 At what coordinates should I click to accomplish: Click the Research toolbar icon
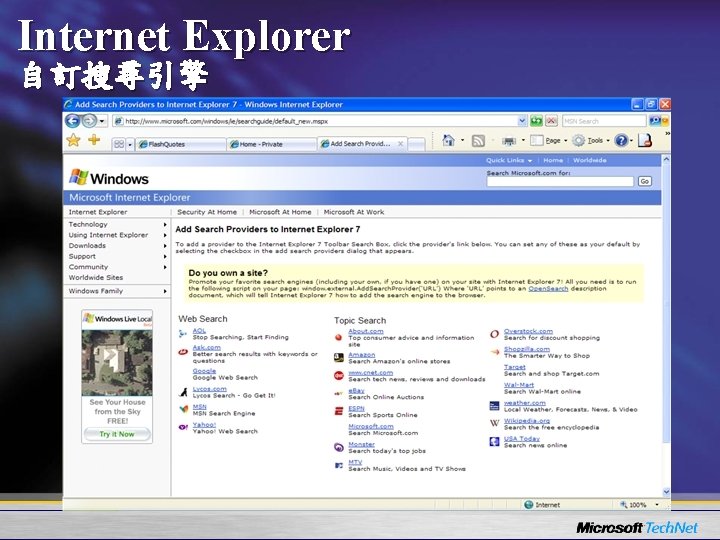coord(645,140)
